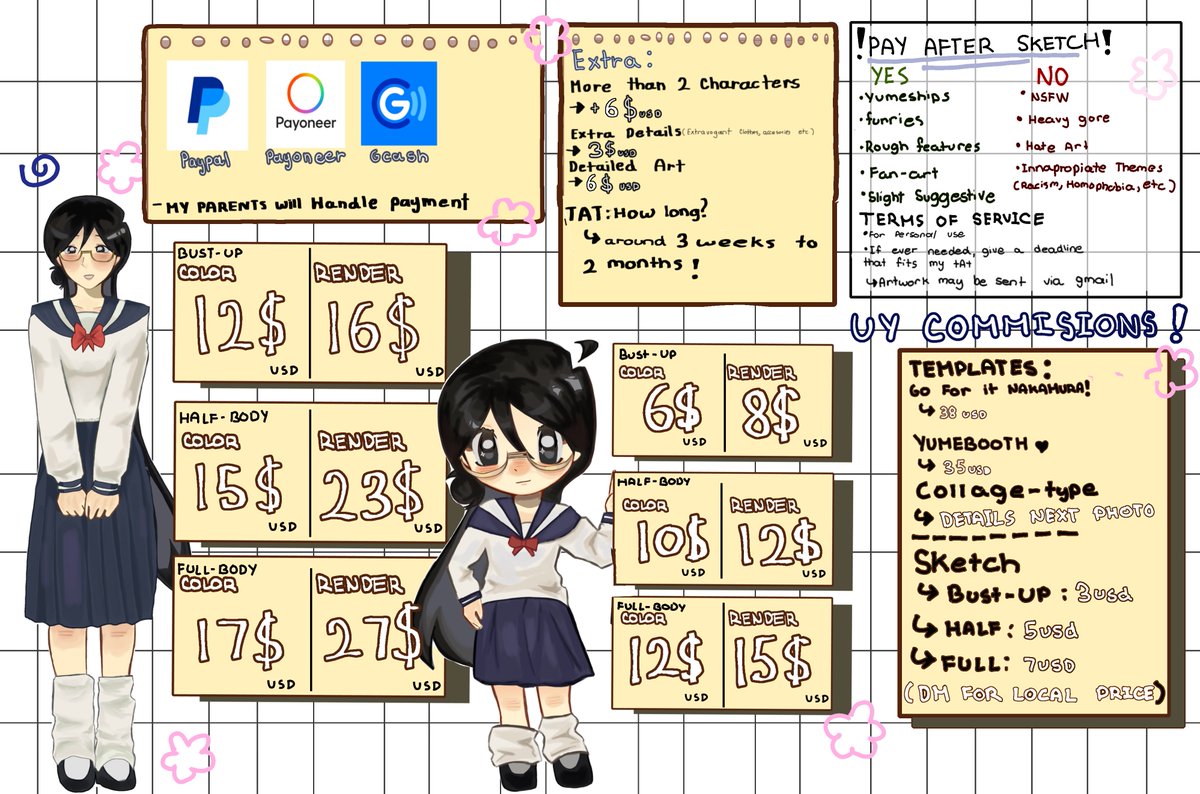Click the PayPal logo
Screen dimensions: 1200x794
(207, 105)
